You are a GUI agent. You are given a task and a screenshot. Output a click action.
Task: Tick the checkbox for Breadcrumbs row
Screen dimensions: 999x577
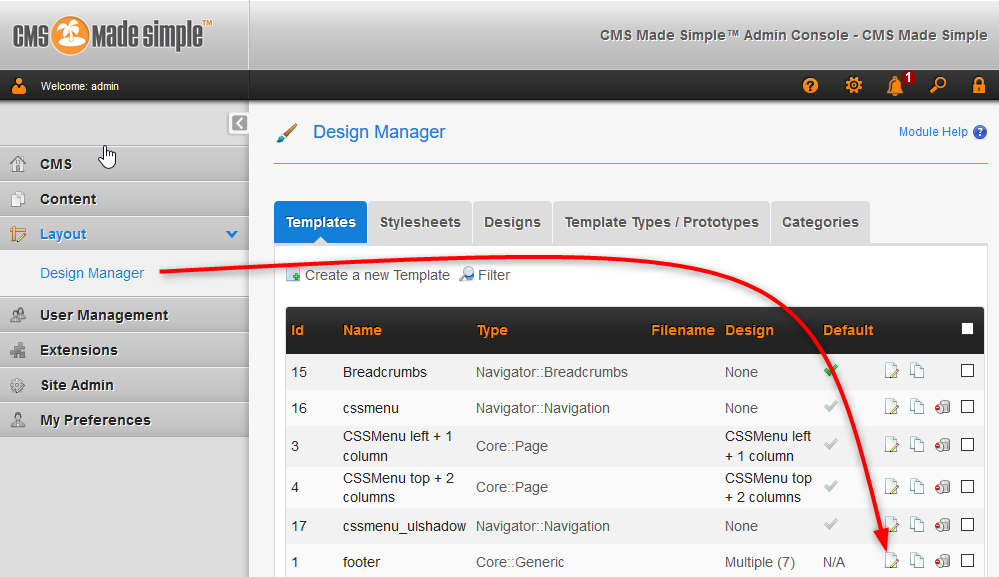click(x=967, y=371)
